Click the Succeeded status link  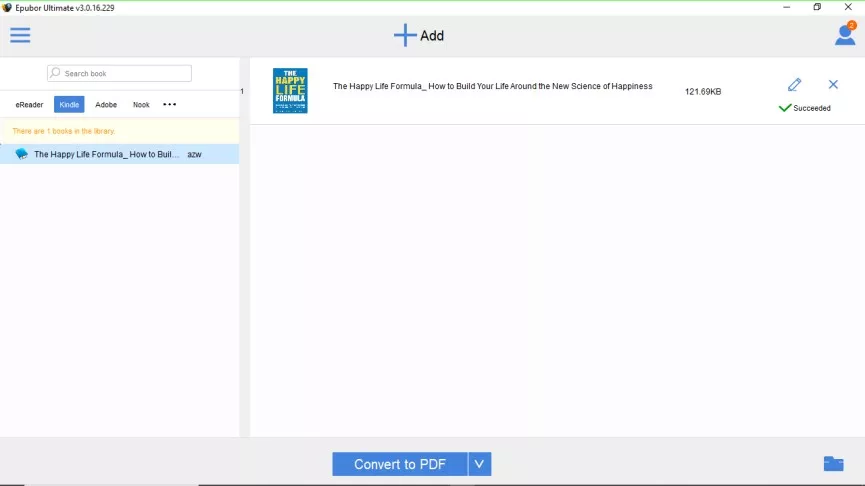[x=811, y=108]
